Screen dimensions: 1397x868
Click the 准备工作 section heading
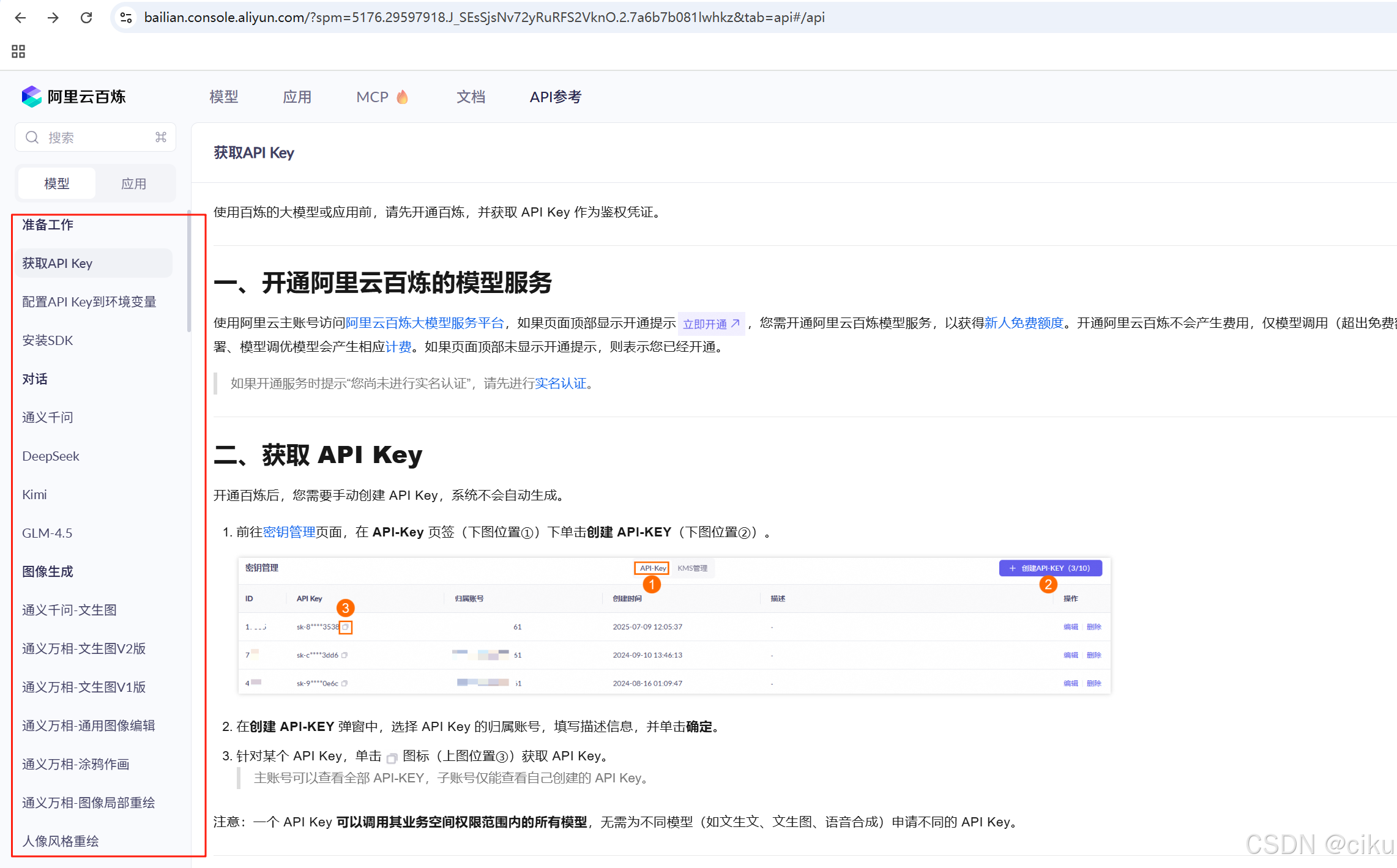pos(48,225)
